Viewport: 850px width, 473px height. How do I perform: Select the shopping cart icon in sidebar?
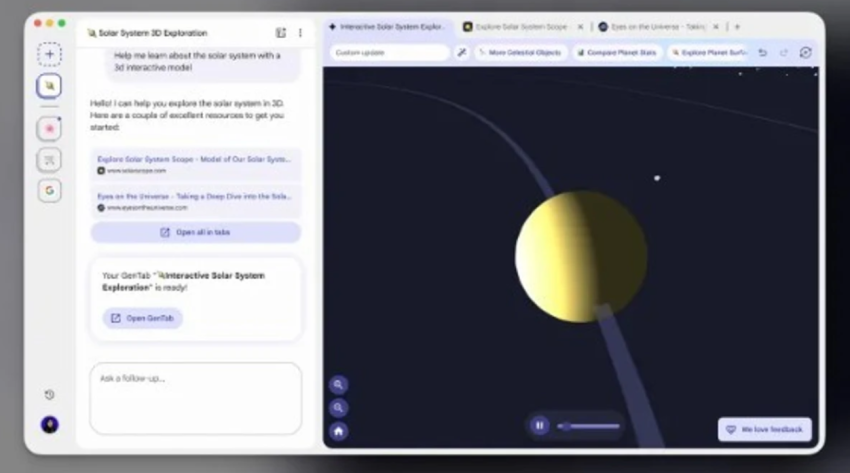point(49,160)
